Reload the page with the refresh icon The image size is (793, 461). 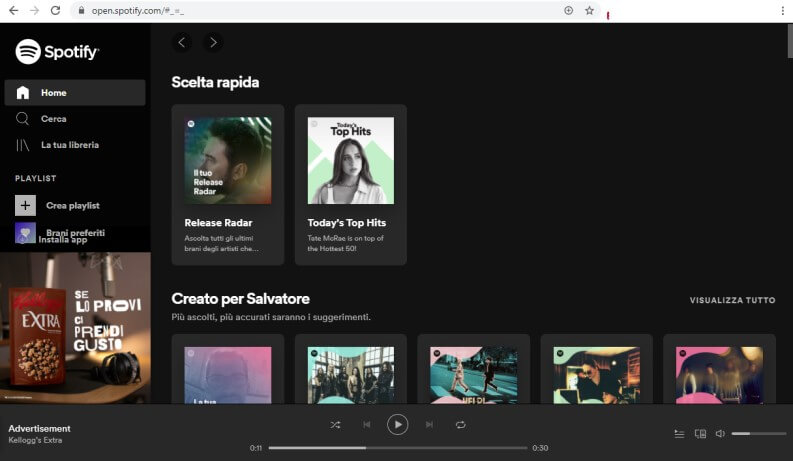click(55, 10)
